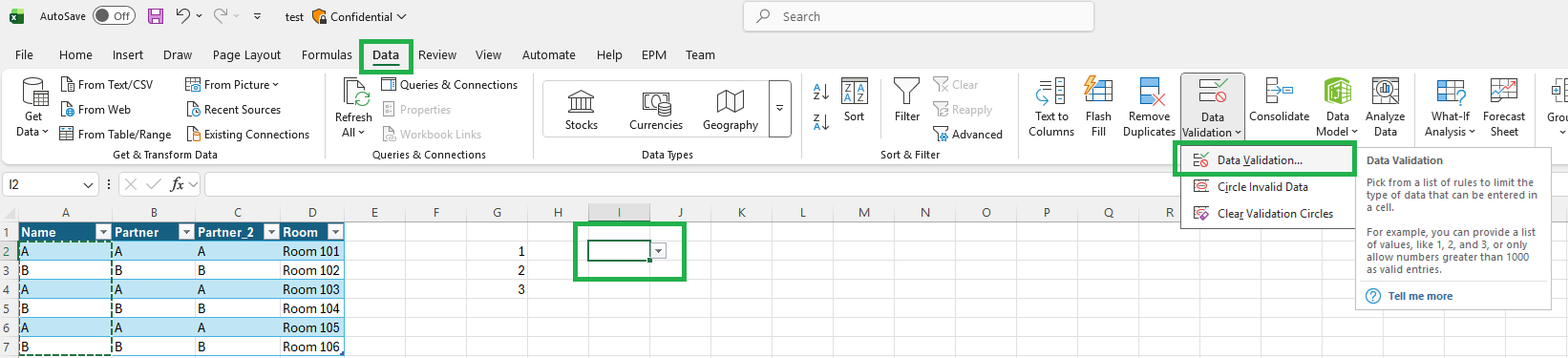1568x358 pixels.
Task: Switch to the Page Layout tab
Action: coord(246,54)
